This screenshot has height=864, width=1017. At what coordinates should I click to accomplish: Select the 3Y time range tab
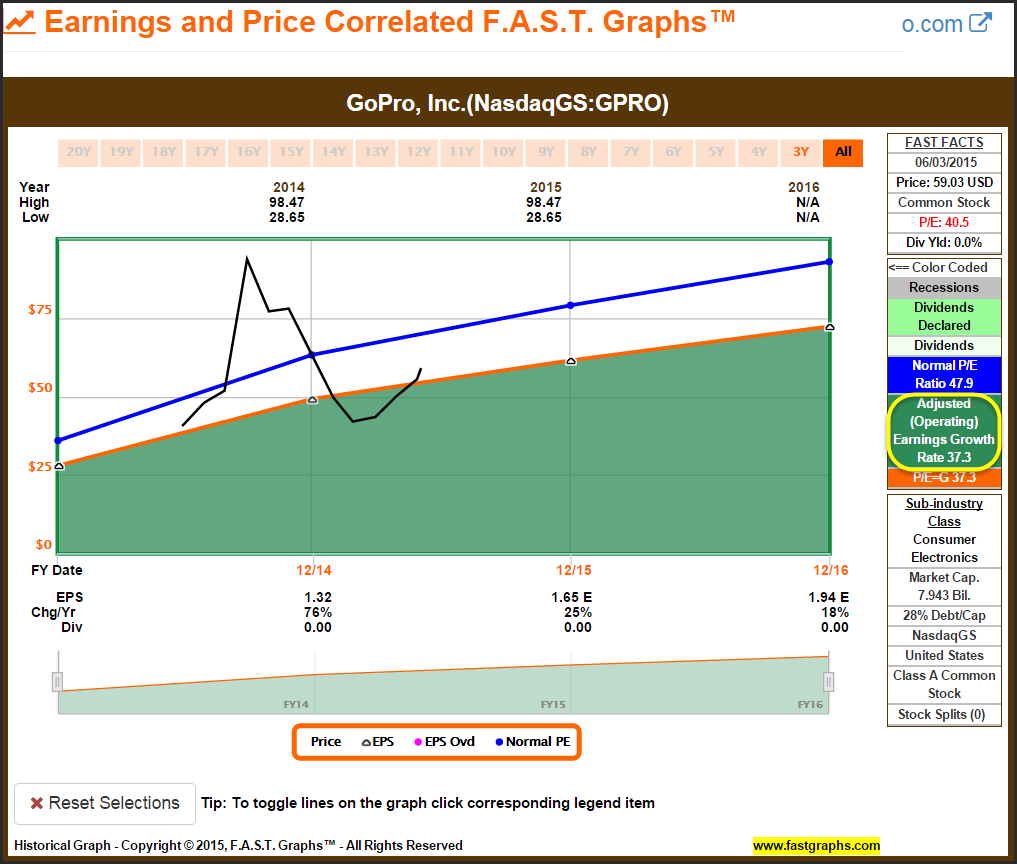[801, 152]
